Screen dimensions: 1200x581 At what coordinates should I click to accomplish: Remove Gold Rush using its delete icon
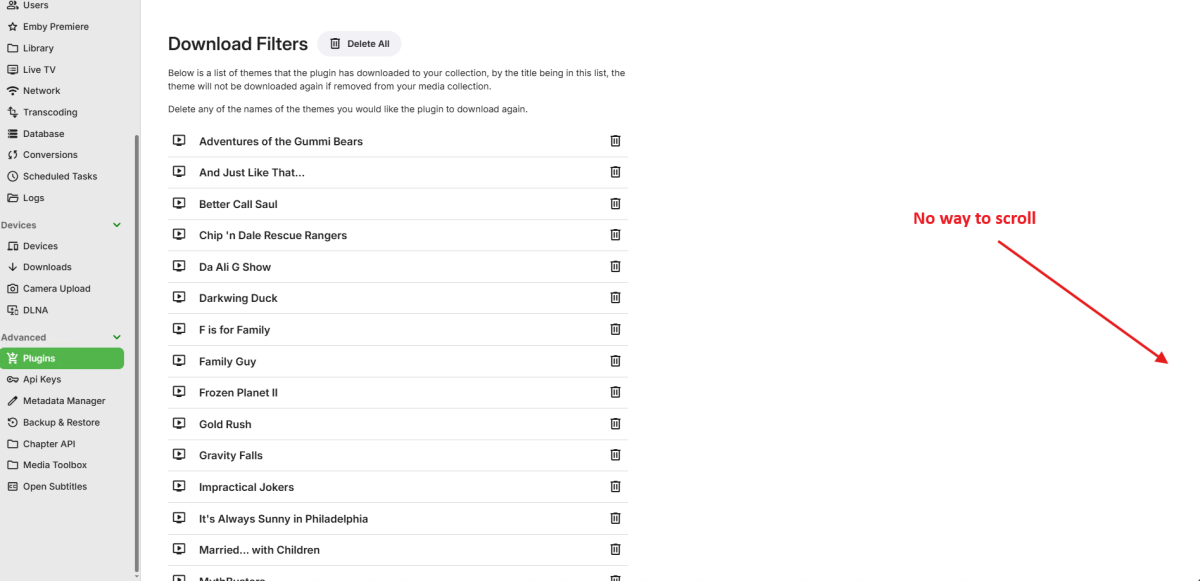[x=615, y=424]
